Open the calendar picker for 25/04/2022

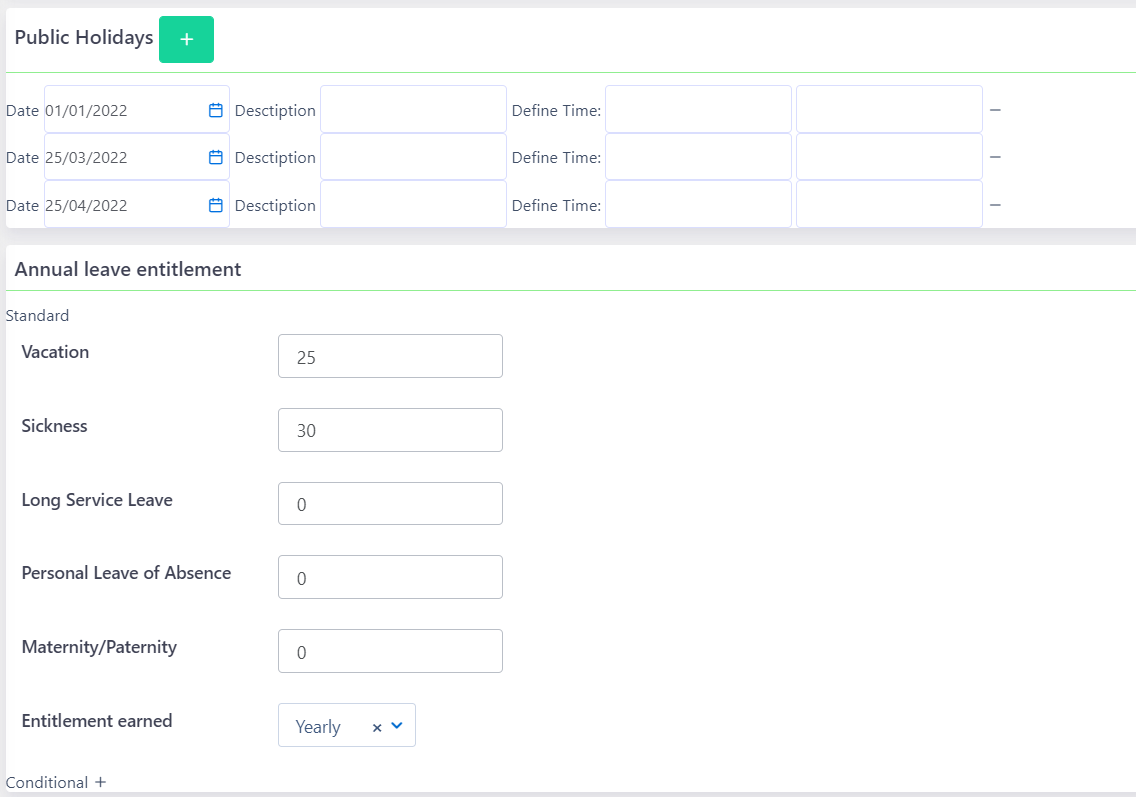point(215,204)
